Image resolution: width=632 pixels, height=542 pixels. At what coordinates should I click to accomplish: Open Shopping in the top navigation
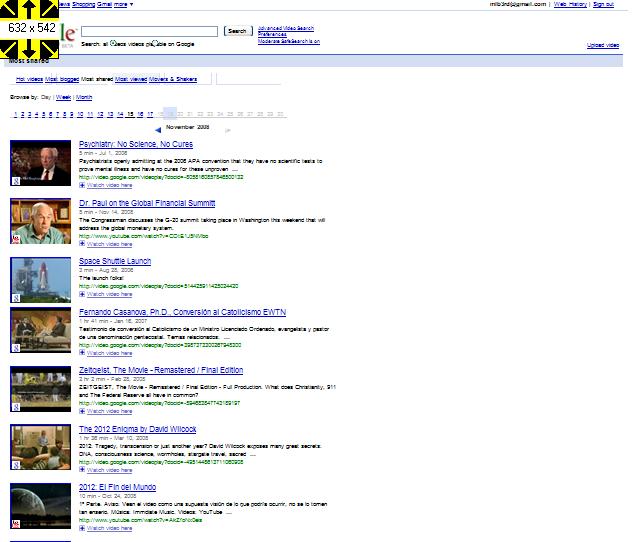coord(83,4)
